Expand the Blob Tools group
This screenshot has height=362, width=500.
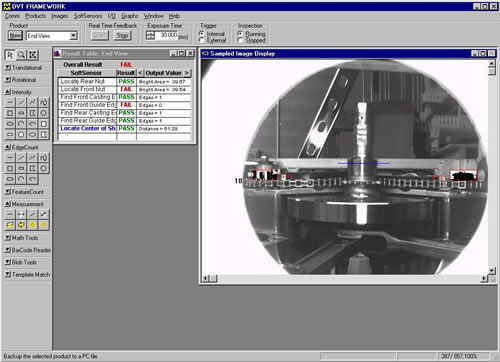pos(8,262)
